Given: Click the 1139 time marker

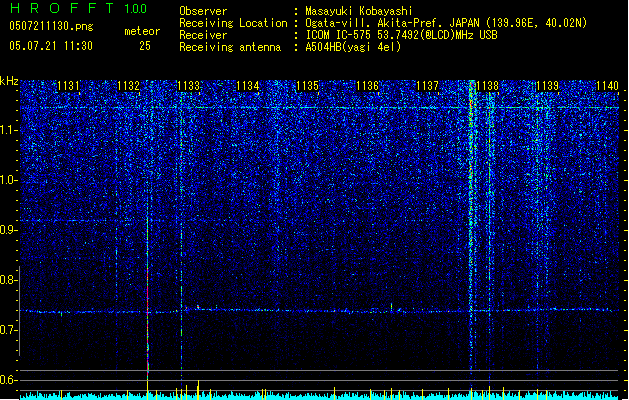Looking at the screenshot, I should click(547, 86).
